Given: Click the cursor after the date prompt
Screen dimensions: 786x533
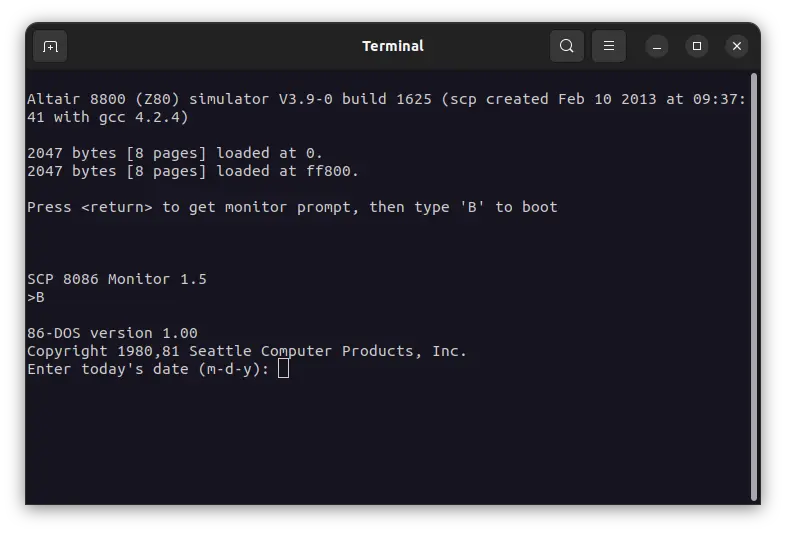Looking at the screenshot, I should 283,369.
